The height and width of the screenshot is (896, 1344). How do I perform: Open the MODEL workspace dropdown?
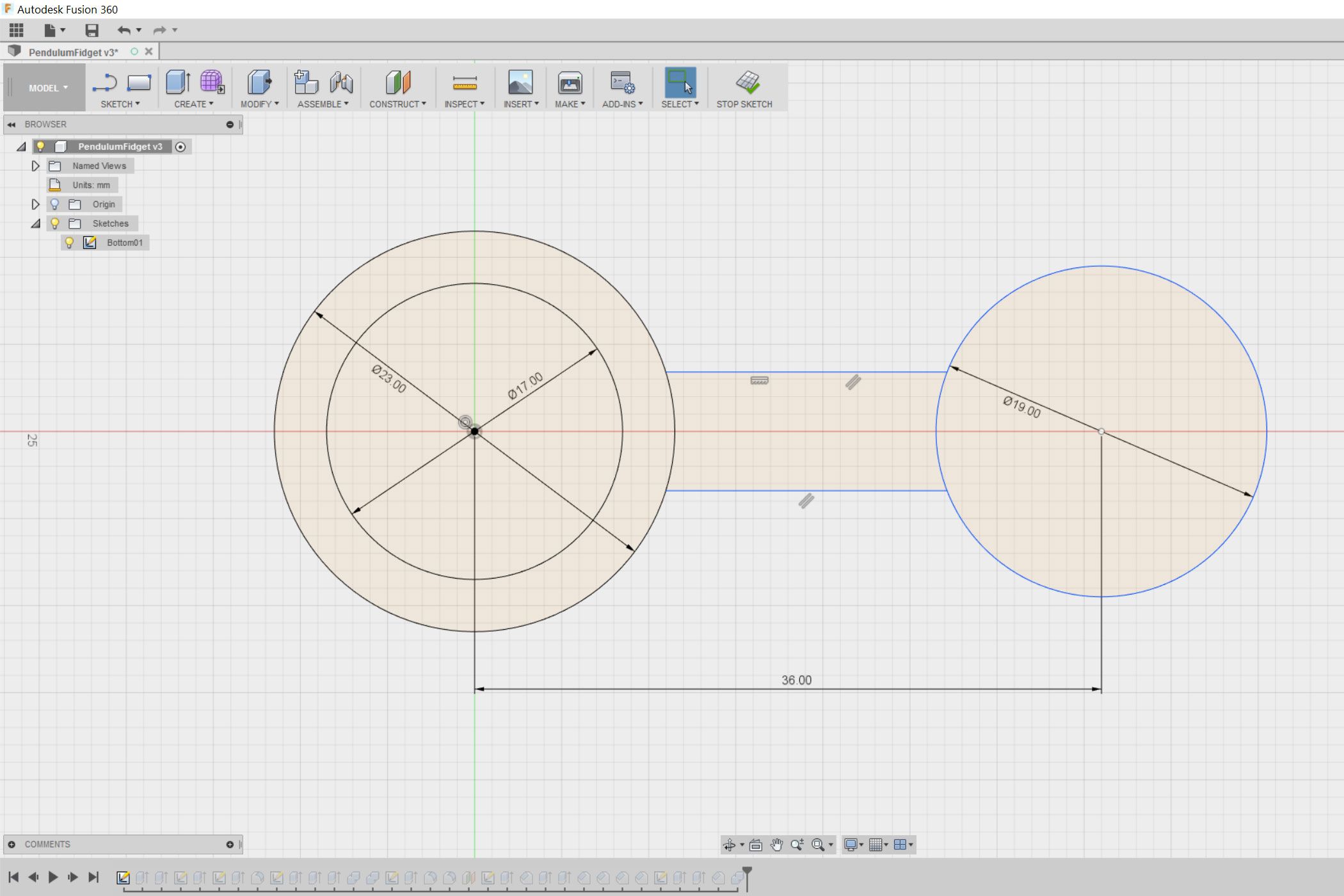tap(48, 88)
